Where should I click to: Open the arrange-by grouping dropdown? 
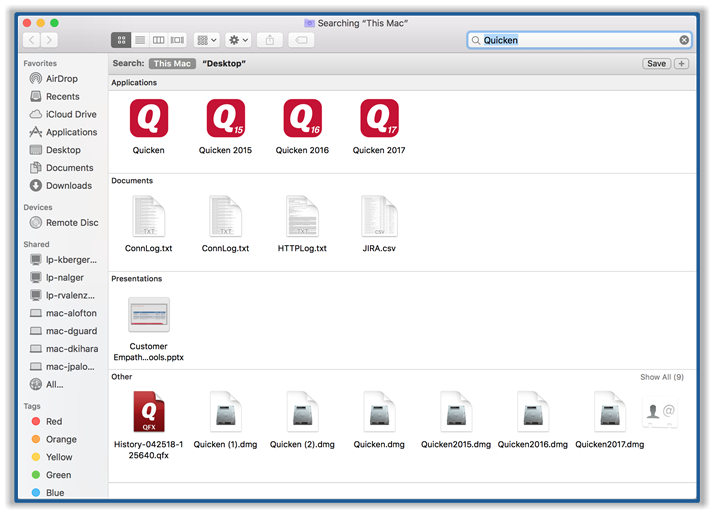pyautogui.click(x=206, y=40)
